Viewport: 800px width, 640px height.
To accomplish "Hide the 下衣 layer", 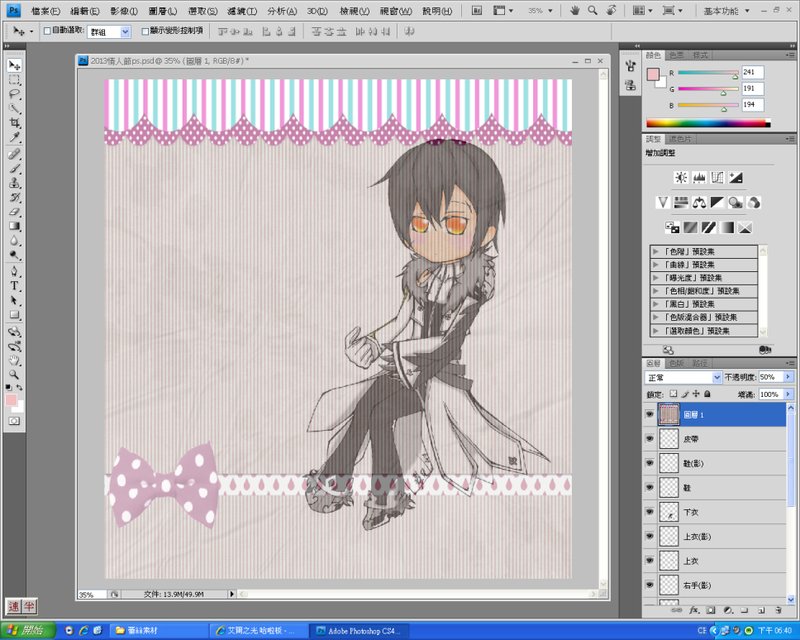I will pos(649,511).
